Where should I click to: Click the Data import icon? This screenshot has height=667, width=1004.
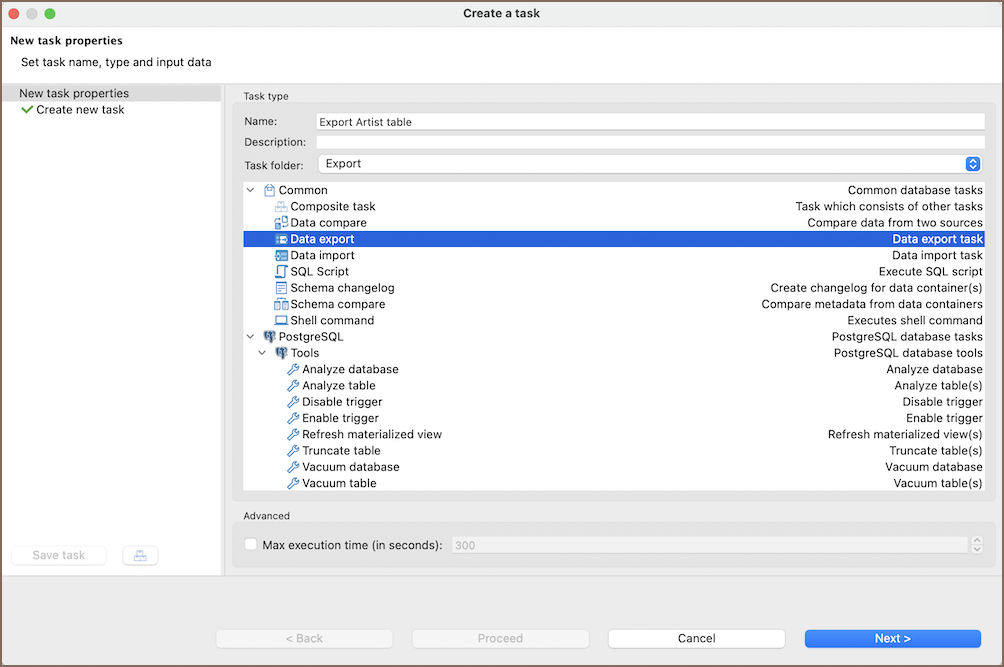pyautogui.click(x=281, y=256)
